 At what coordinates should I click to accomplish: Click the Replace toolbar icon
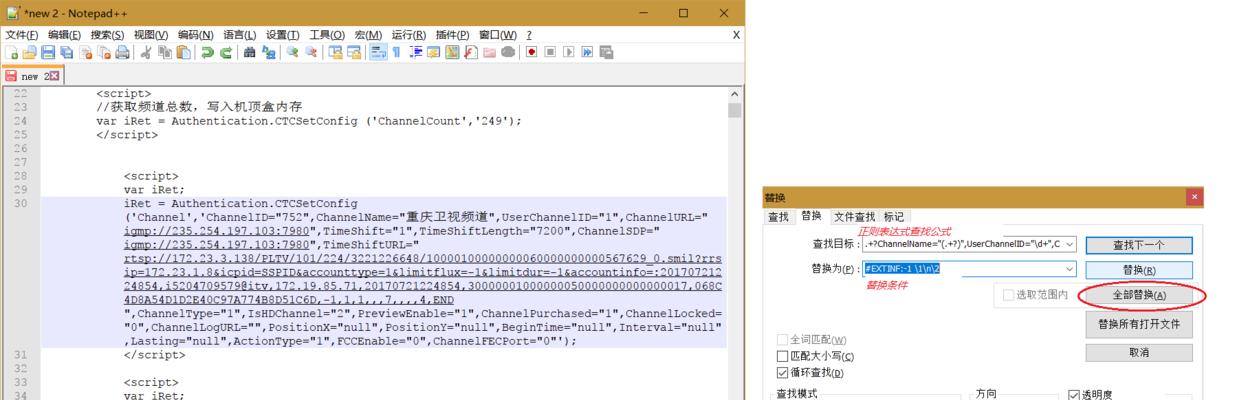[269, 52]
